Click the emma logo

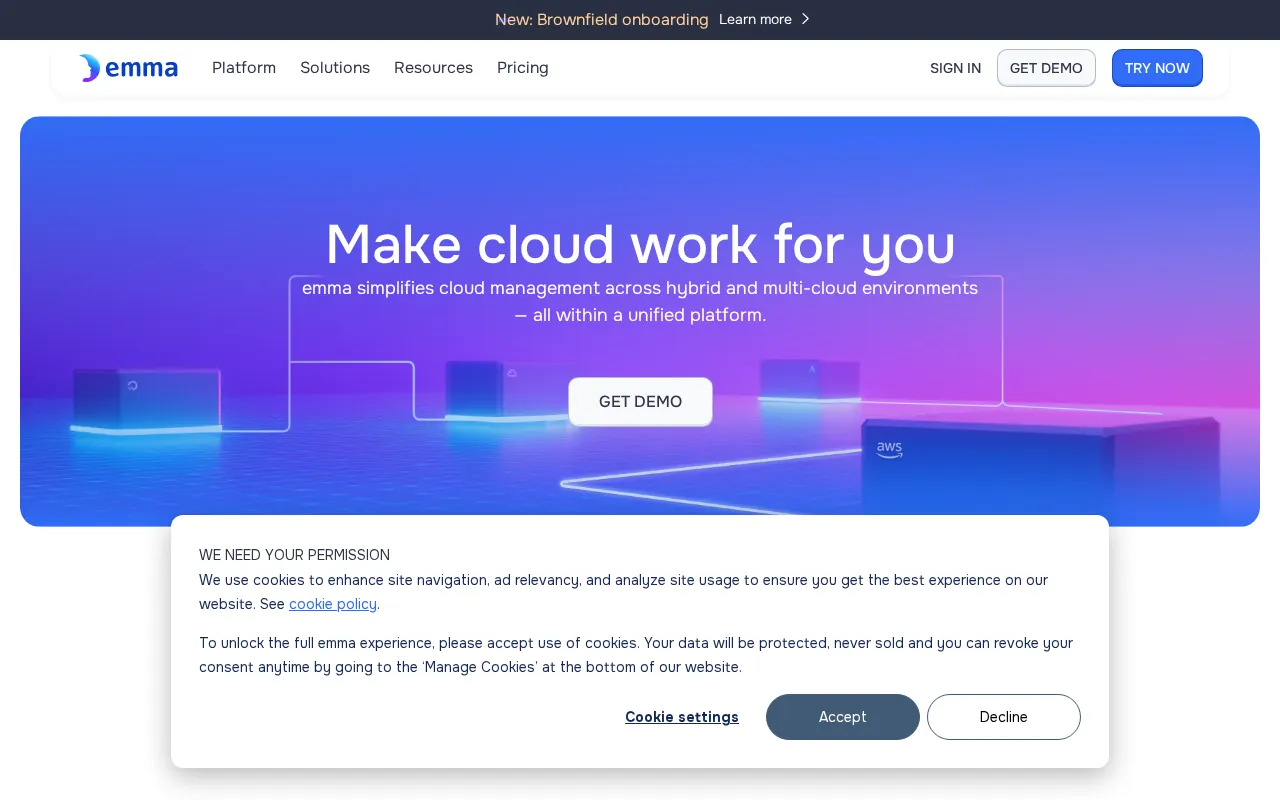coord(128,68)
